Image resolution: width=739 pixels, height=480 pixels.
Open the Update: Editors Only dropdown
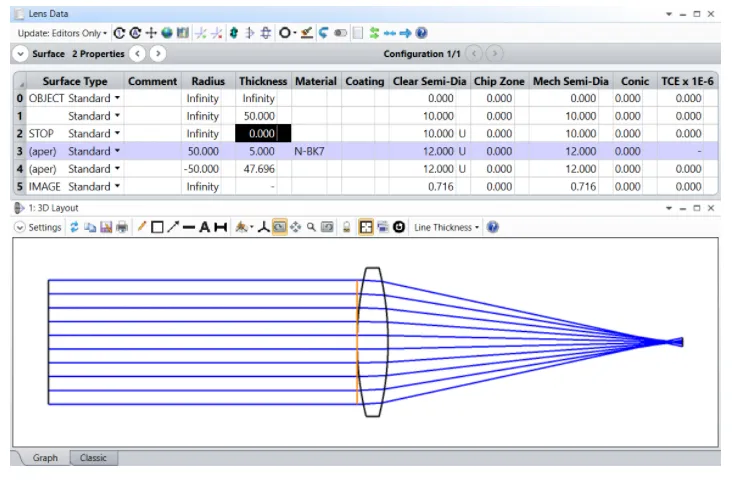click(62, 34)
